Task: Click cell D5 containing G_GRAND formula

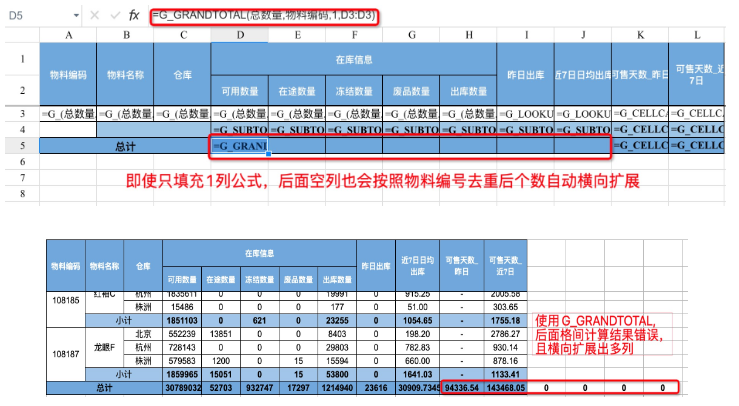Action: (240, 146)
